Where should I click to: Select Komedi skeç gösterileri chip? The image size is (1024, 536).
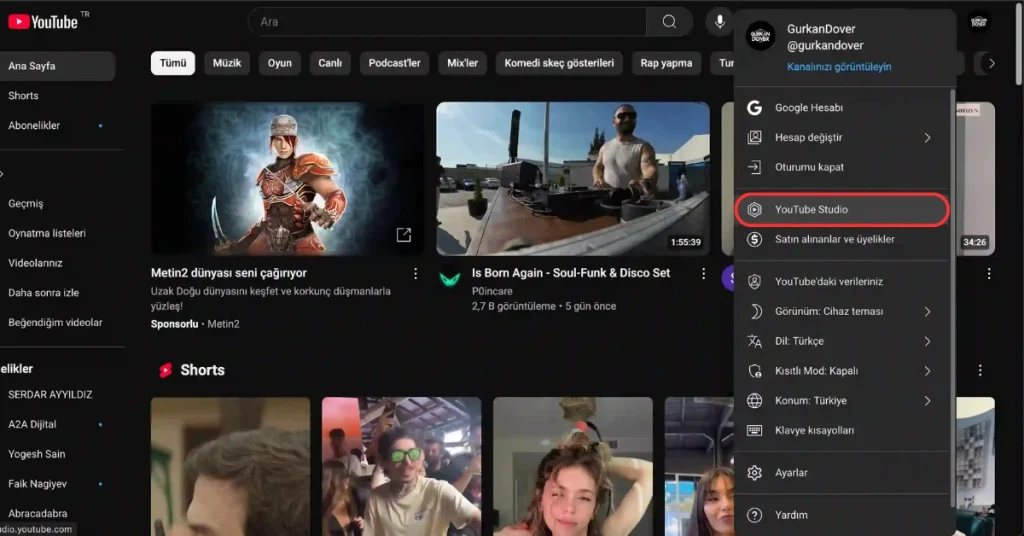pos(559,63)
